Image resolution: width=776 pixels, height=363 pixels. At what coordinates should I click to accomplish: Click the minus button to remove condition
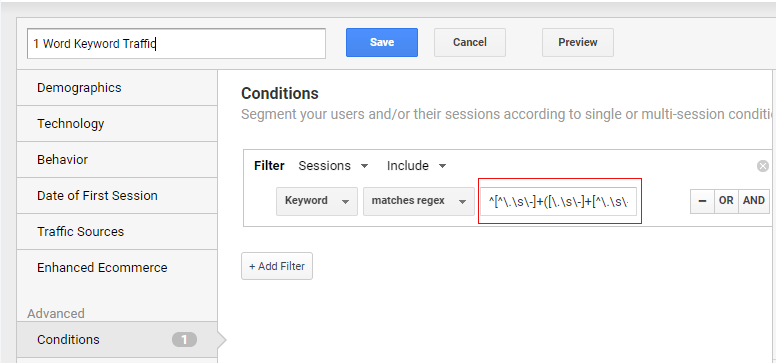coord(702,201)
